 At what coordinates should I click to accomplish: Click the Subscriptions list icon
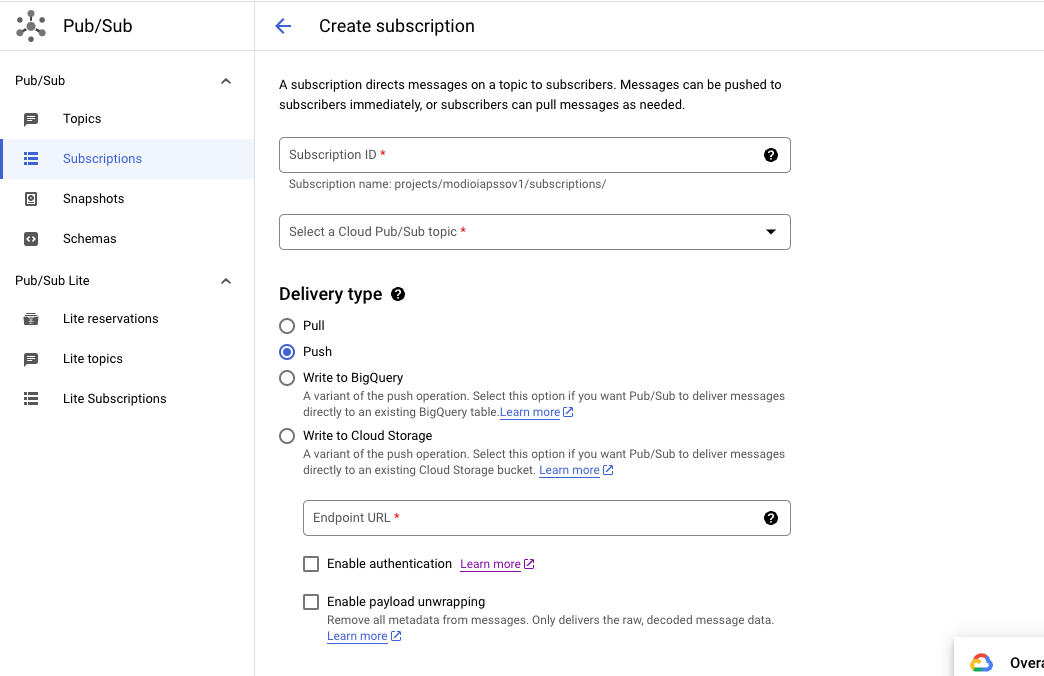click(x=31, y=159)
